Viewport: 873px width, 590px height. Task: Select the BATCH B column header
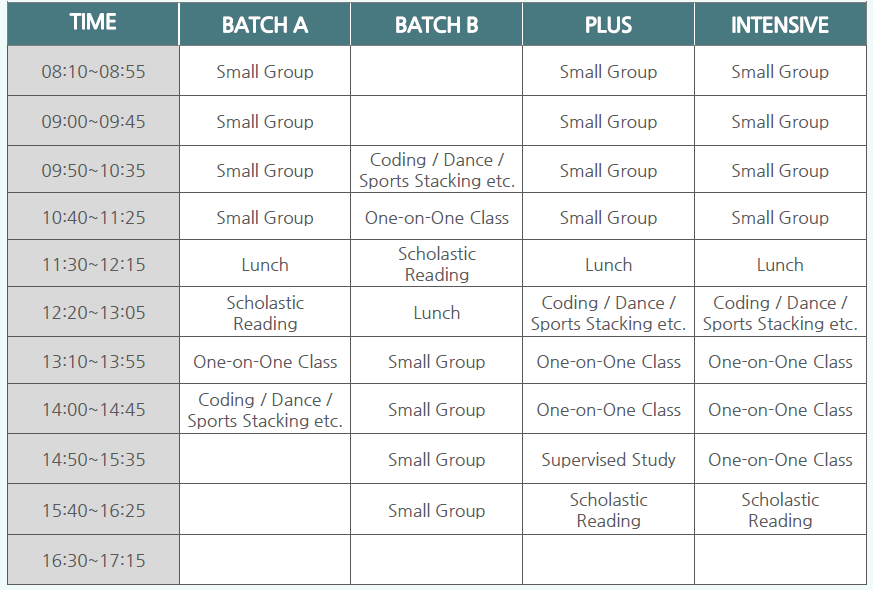pyautogui.click(x=436, y=23)
